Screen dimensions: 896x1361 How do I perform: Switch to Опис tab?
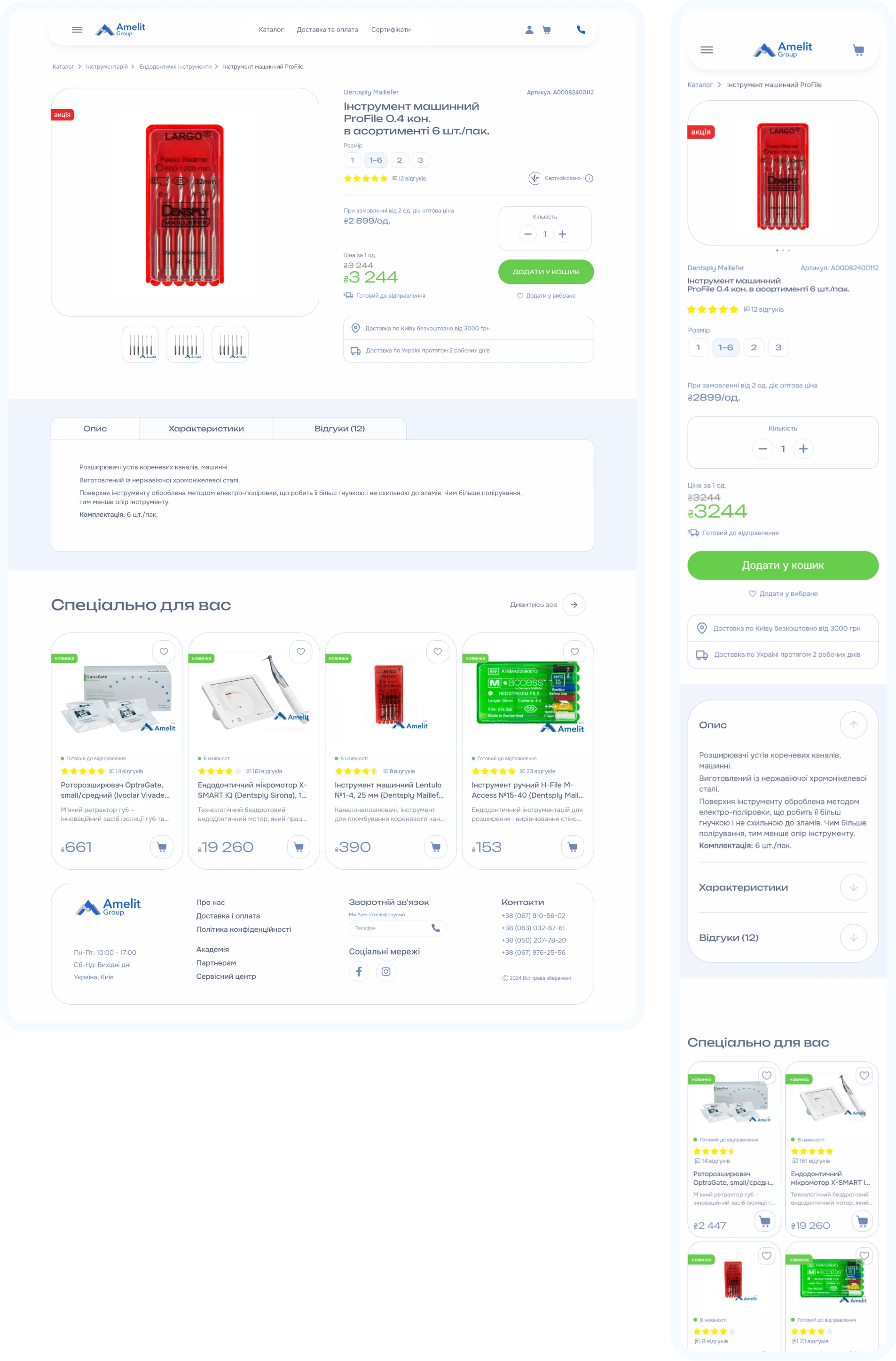click(x=95, y=429)
